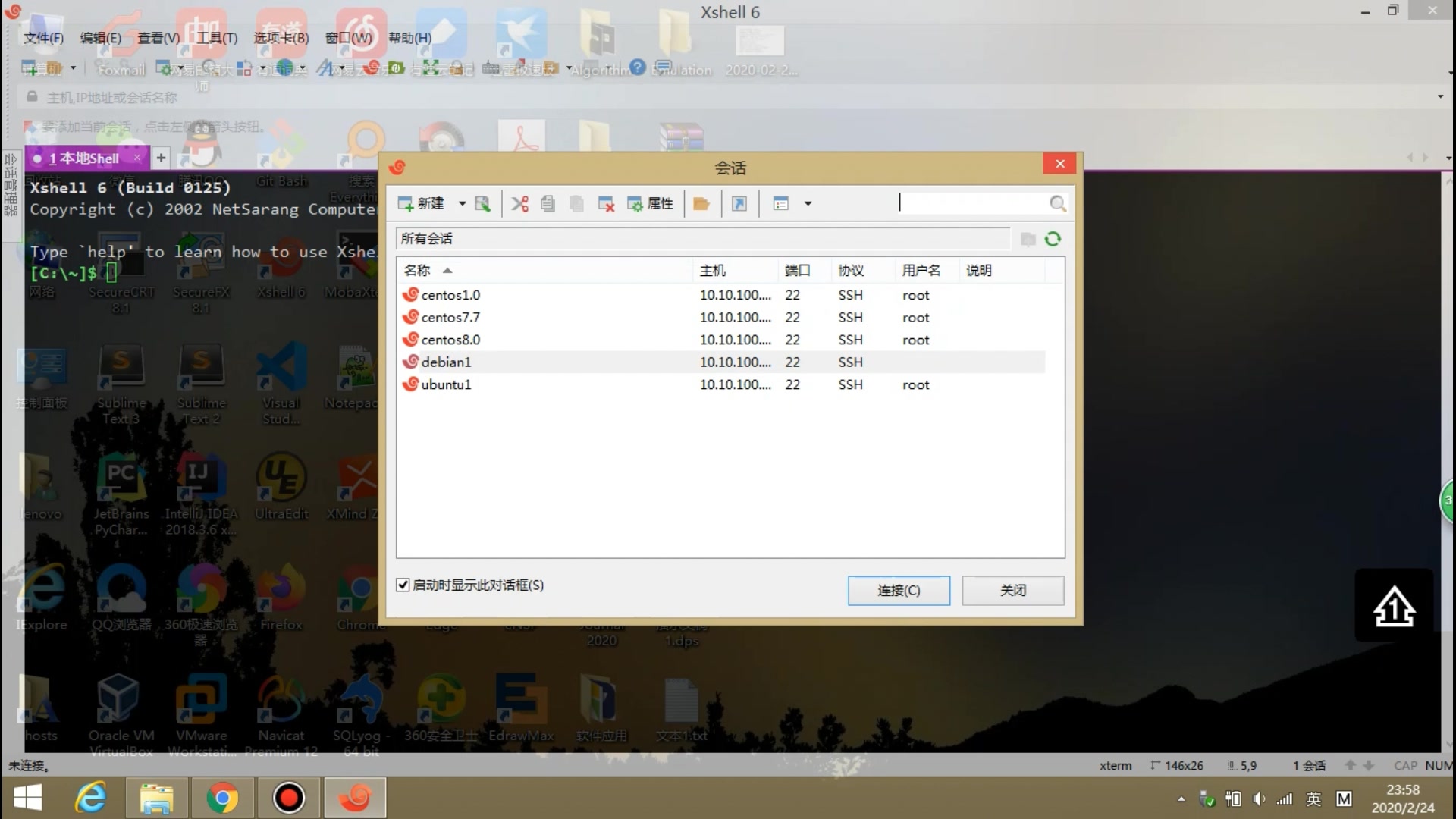Click the 新建 new session button in dialog

422,203
